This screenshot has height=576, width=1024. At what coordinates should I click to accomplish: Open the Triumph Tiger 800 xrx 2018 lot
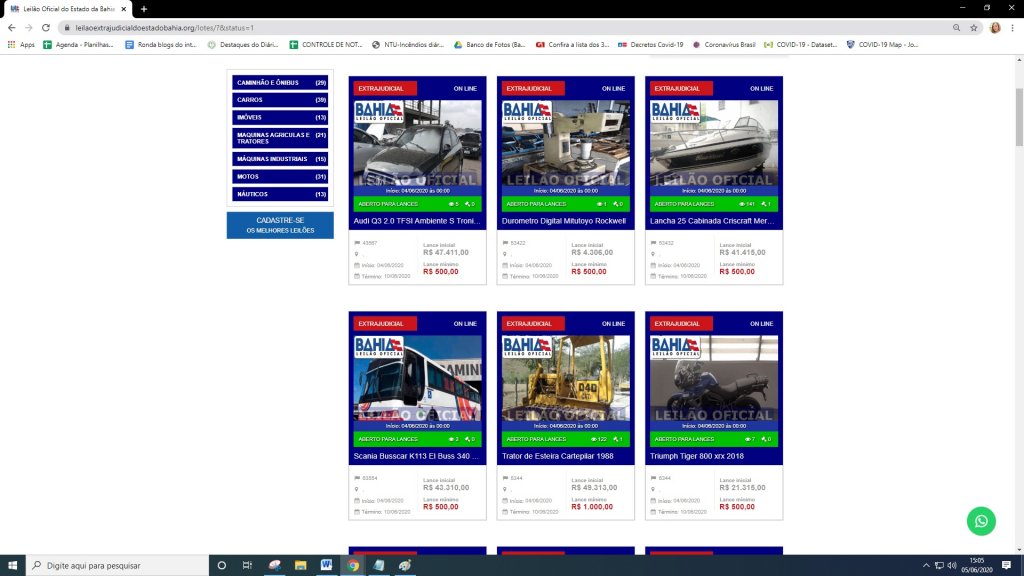(x=697, y=456)
